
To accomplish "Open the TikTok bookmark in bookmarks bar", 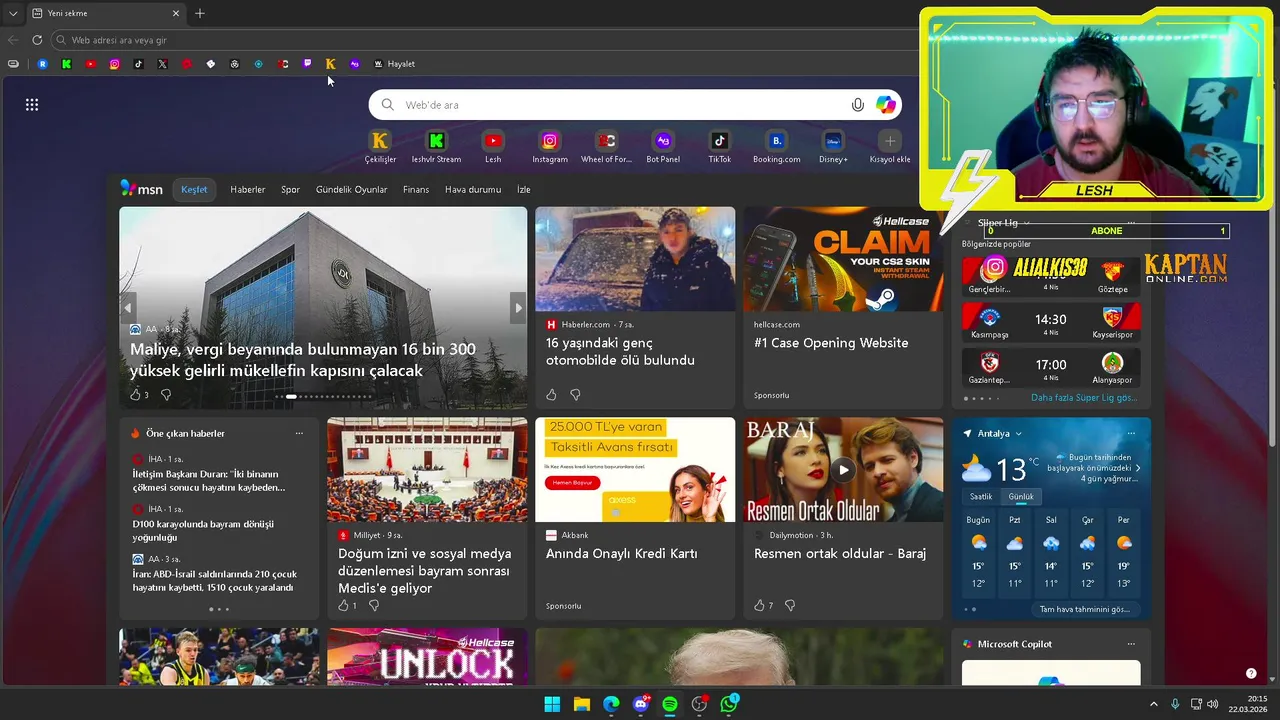I will (x=138, y=64).
